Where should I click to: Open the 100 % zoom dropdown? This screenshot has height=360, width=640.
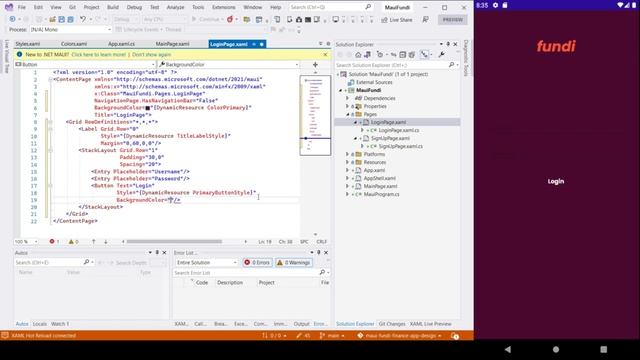(x=26, y=242)
